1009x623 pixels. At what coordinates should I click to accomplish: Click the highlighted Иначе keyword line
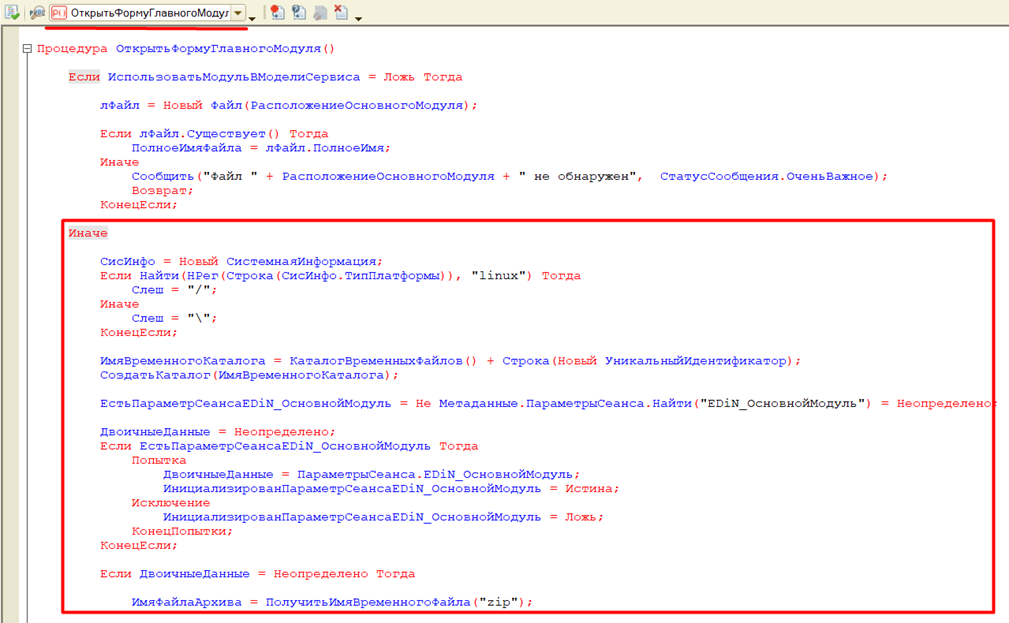[x=88, y=233]
